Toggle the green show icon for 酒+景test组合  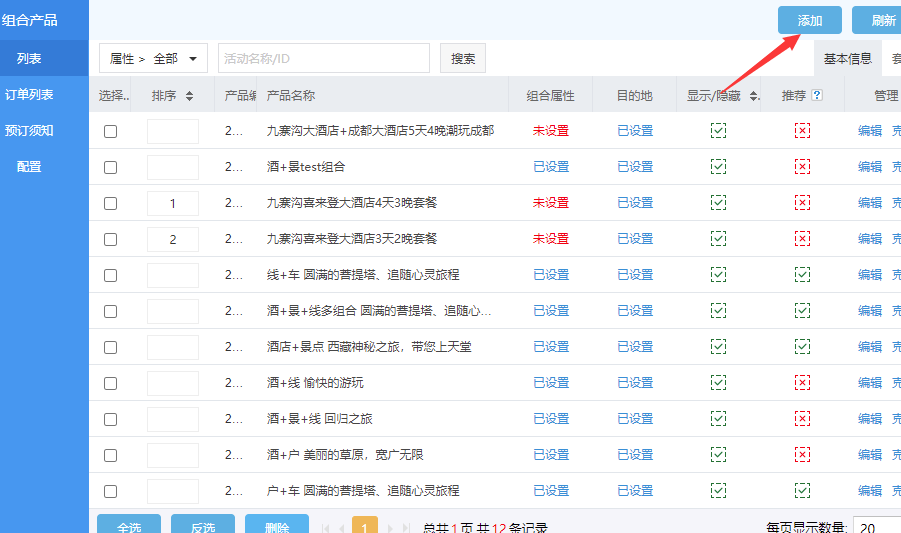(x=718, y=167)
